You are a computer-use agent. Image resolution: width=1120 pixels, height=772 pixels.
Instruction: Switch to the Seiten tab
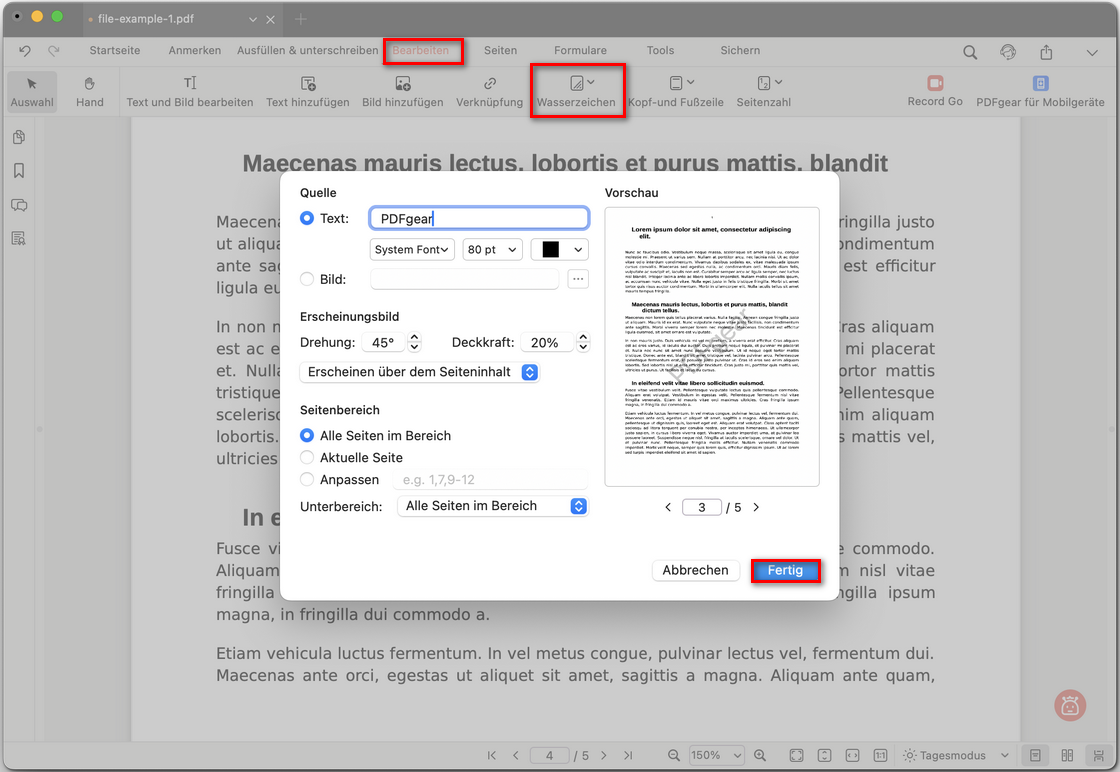(x=500, y=50)
